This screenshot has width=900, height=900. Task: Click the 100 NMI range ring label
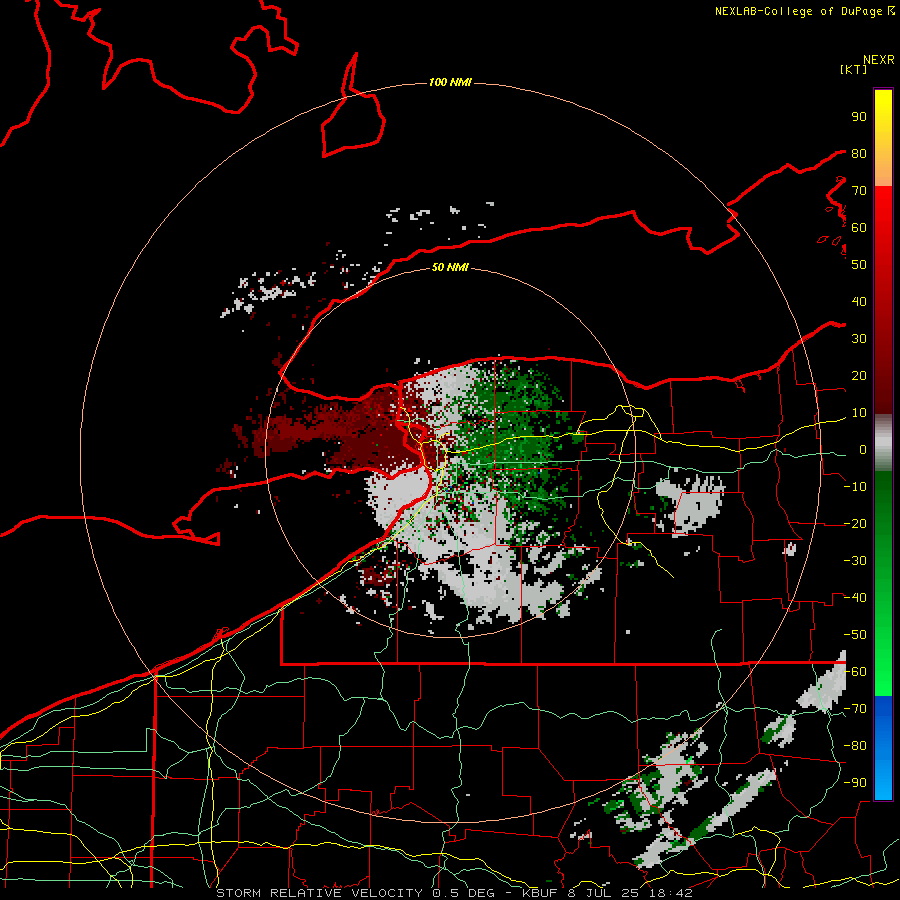450,83
